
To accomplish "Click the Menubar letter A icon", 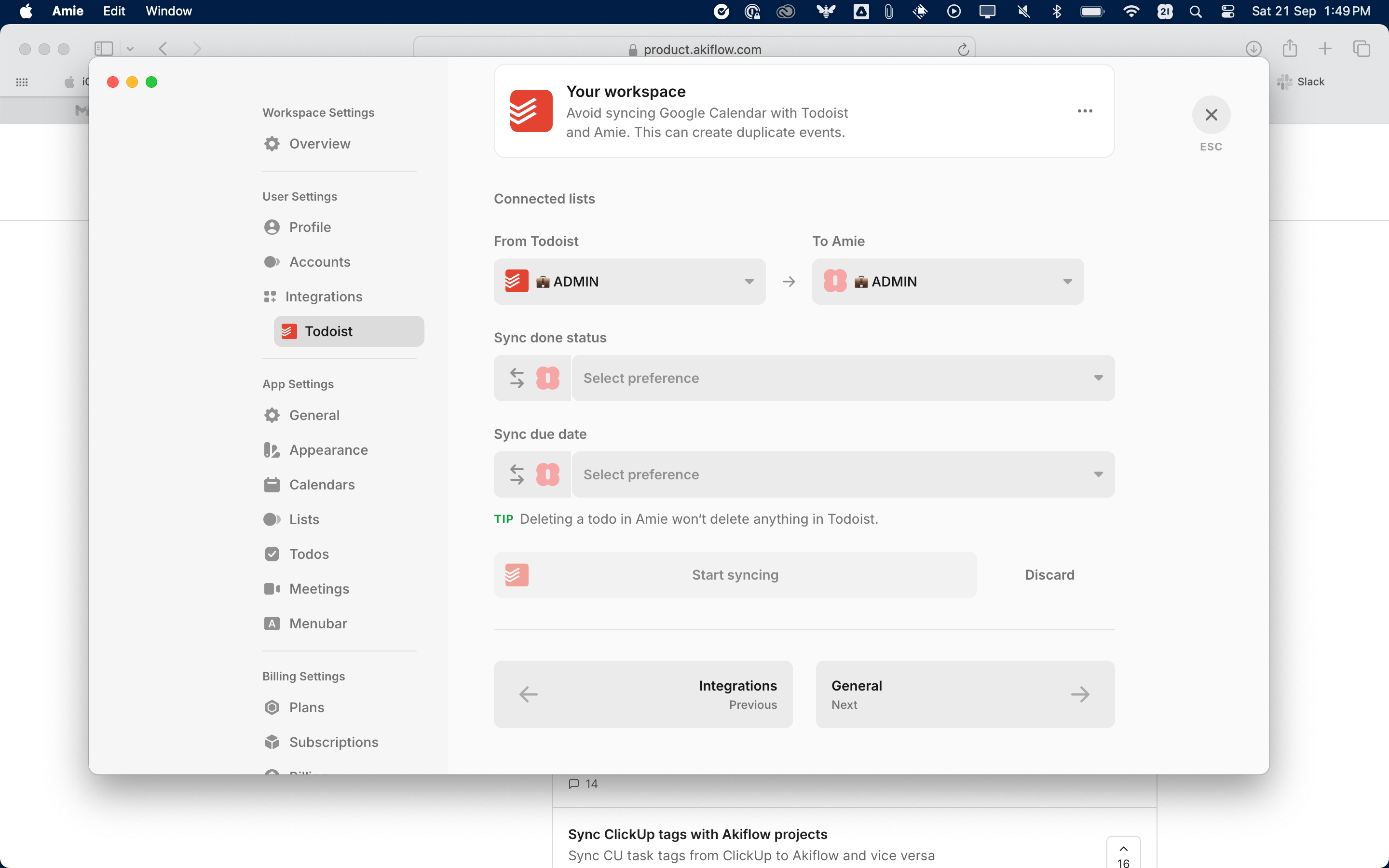I will point(272,624).
